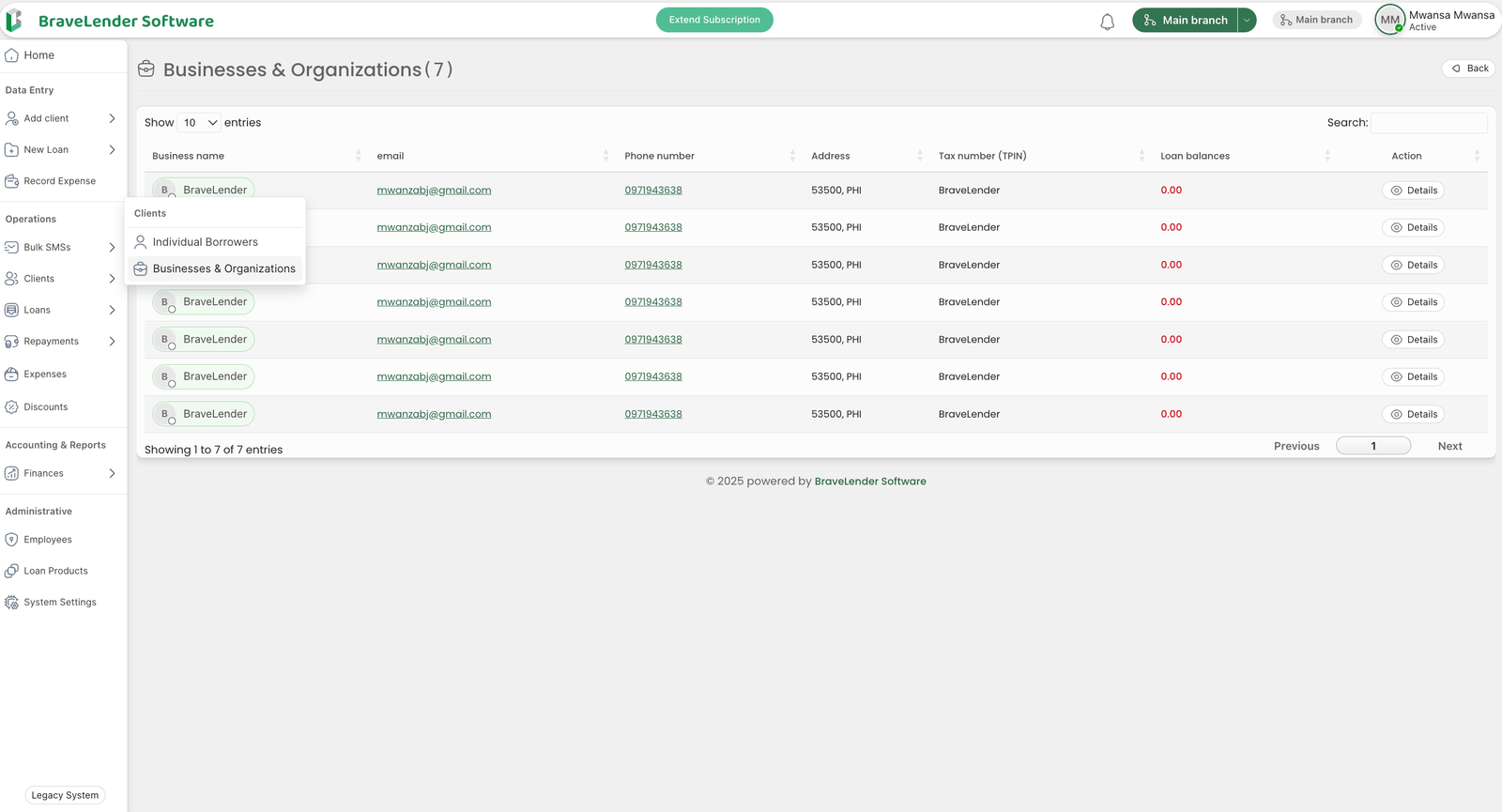Screen dimensions: 1502x812
Task: Click the Clients sidebar icon
Action: 11,279
